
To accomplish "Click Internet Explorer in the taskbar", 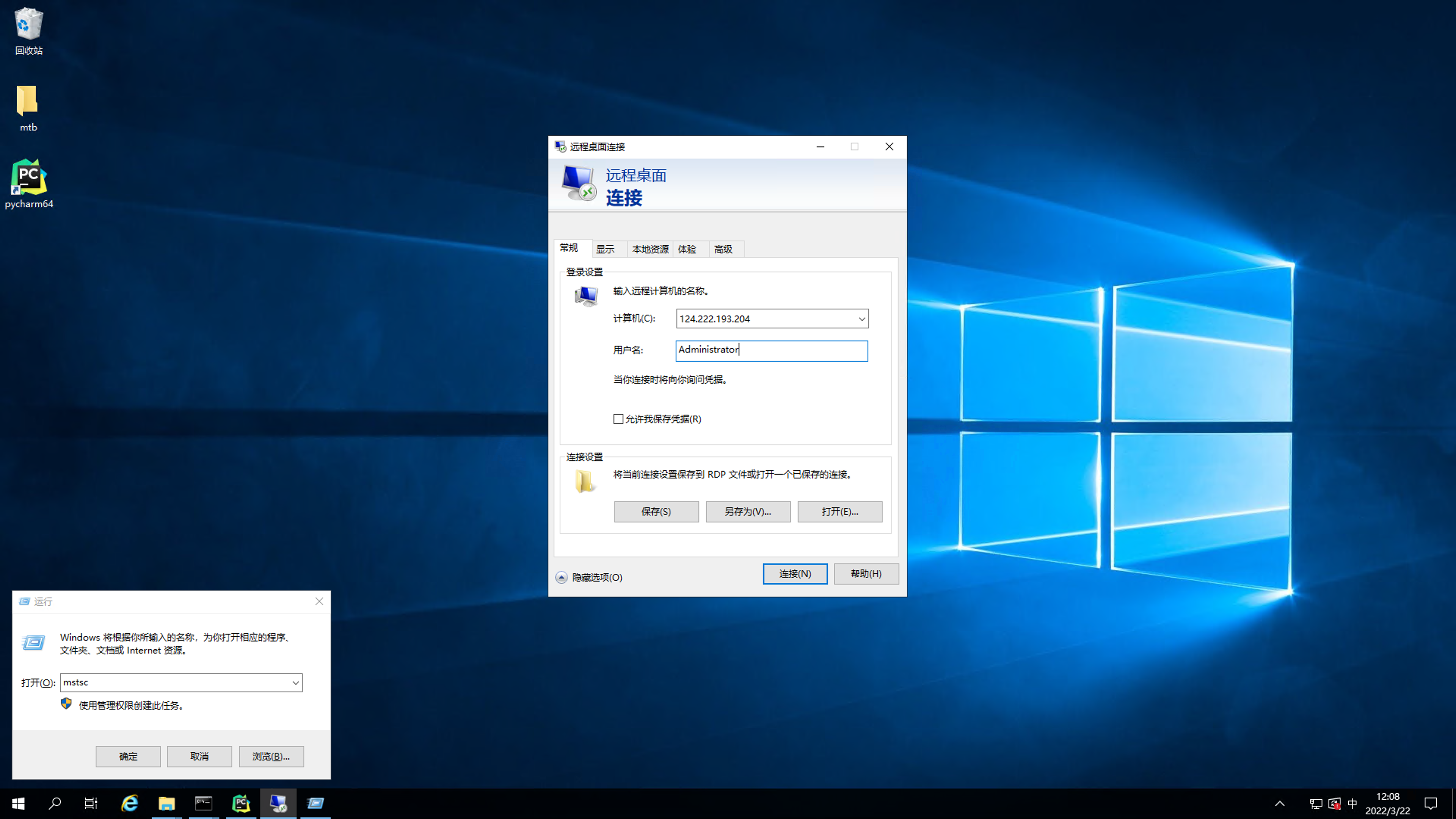I will (129, 803).
